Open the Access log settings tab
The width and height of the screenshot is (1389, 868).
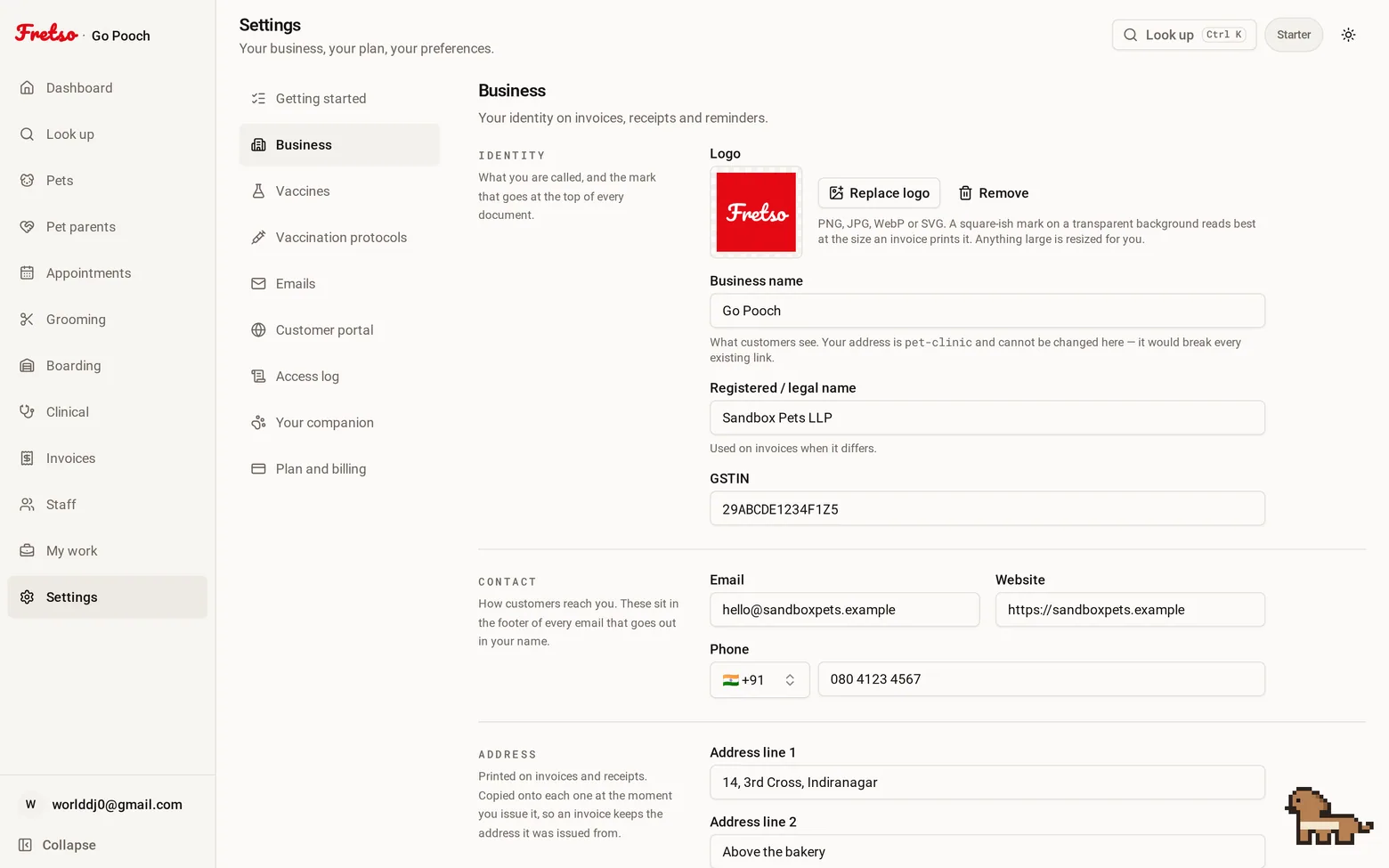[339, 377]
